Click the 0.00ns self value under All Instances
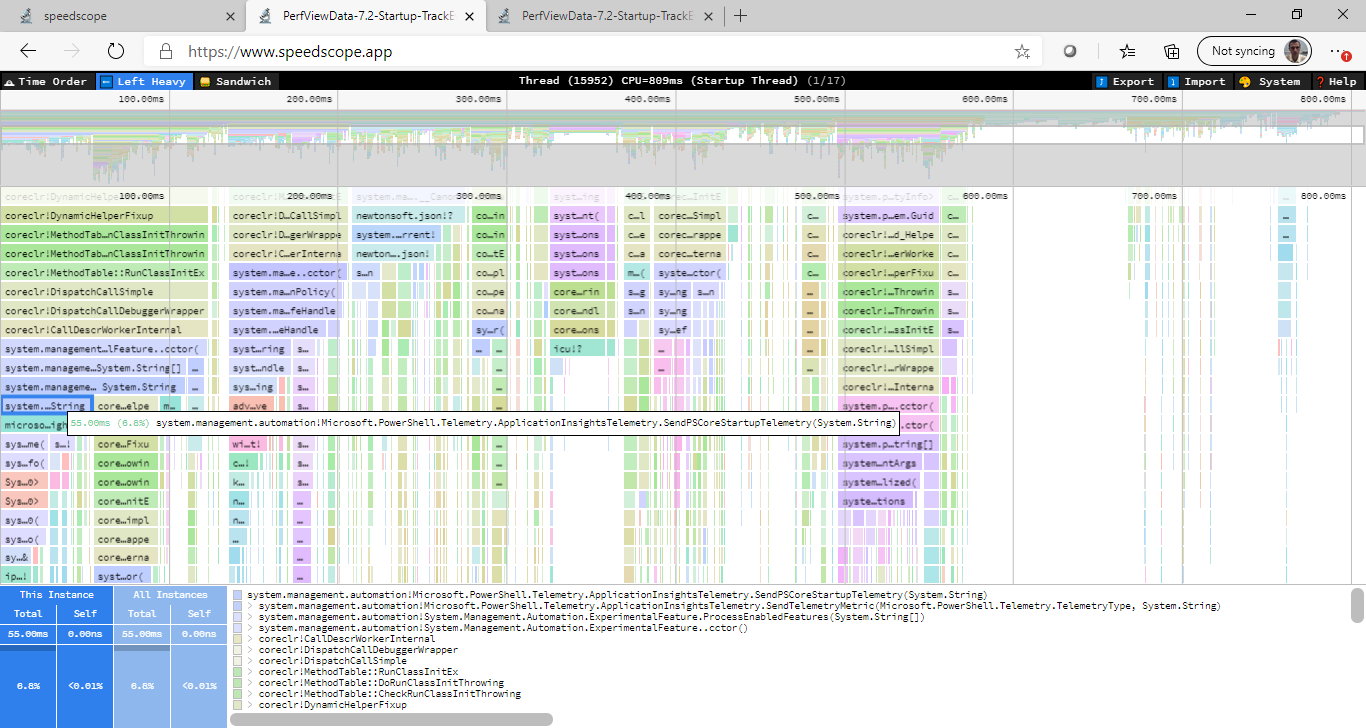Image resolution: width=1366 pixels, height=728 pixels. (x=199, y=633)
